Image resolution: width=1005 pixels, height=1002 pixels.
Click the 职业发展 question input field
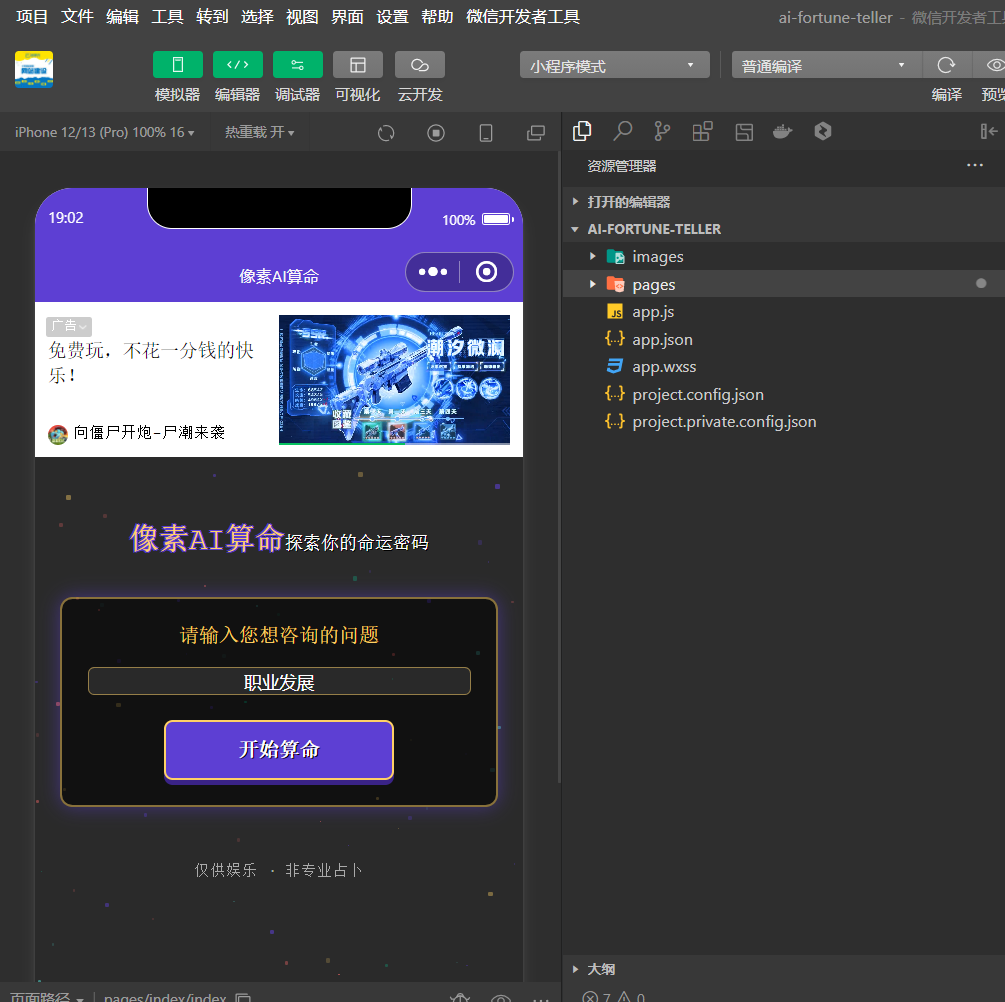click(279, 681)
